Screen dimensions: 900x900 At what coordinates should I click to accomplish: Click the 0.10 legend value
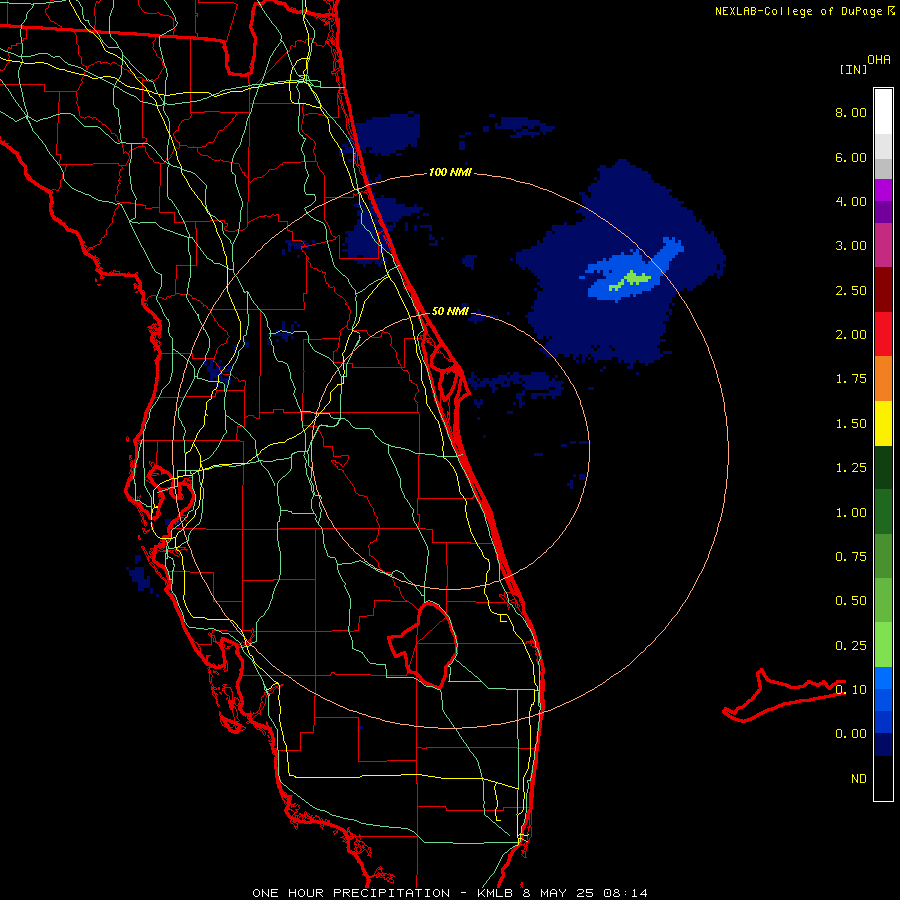(x=851, y=690)
